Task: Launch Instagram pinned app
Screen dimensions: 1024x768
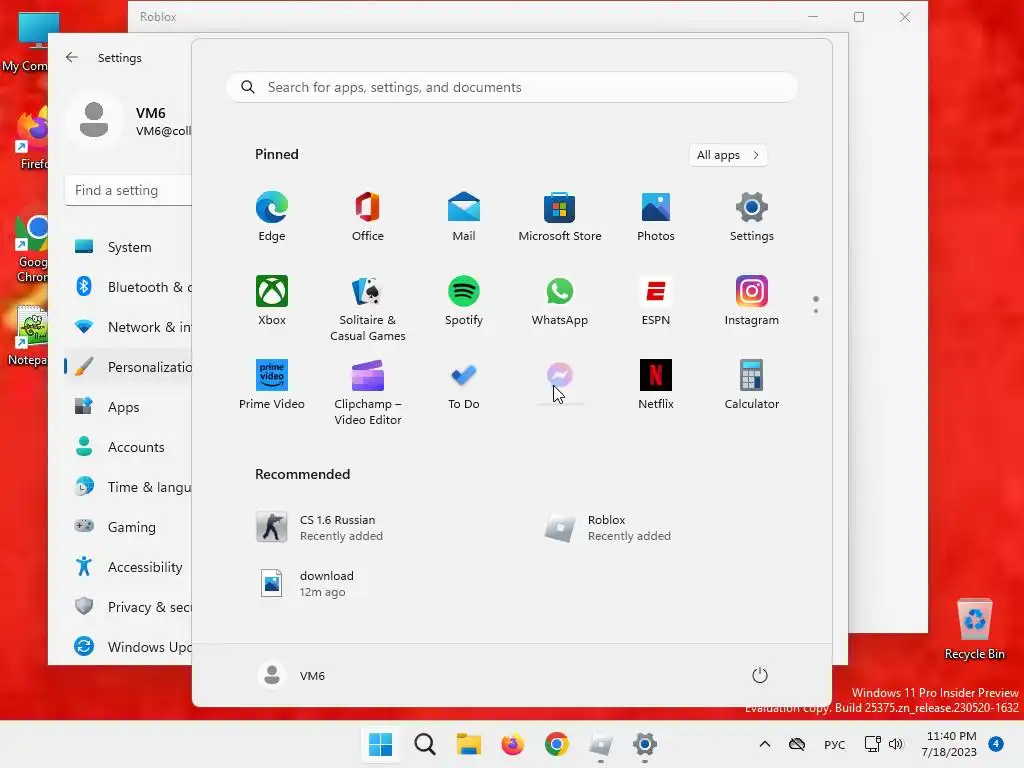Action: pos(752,300)
